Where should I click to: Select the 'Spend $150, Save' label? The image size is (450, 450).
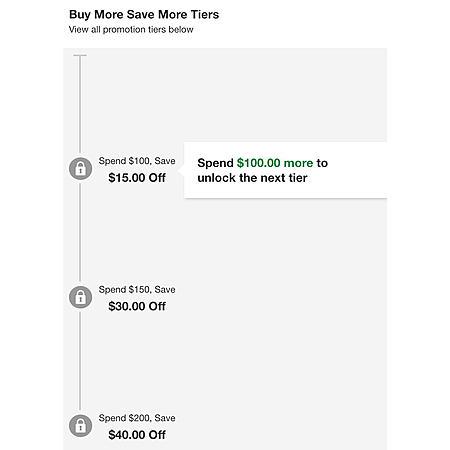137,290
